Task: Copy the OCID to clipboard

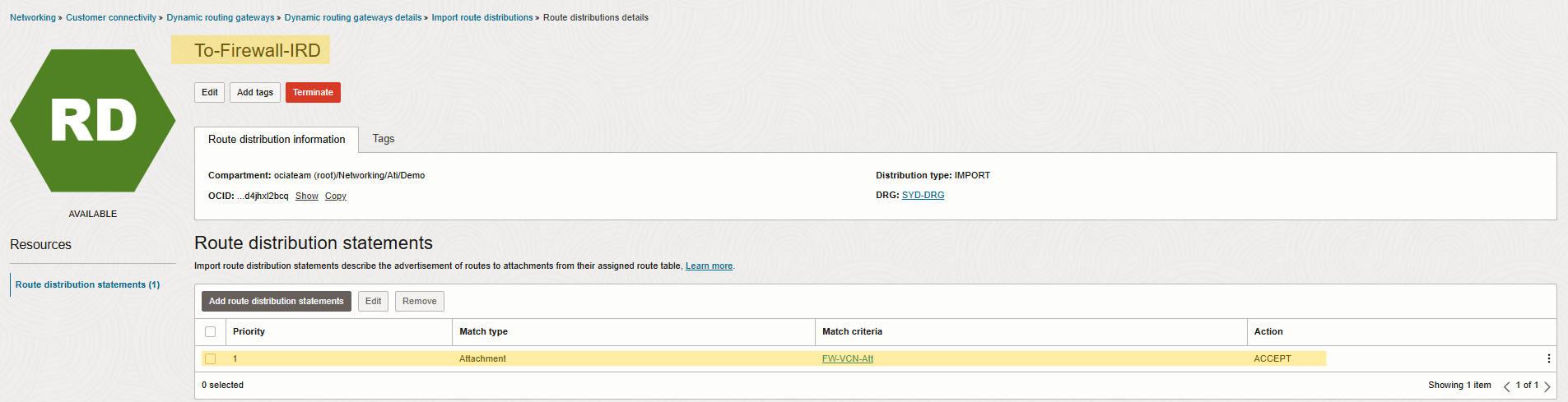Action: (336, 196)
